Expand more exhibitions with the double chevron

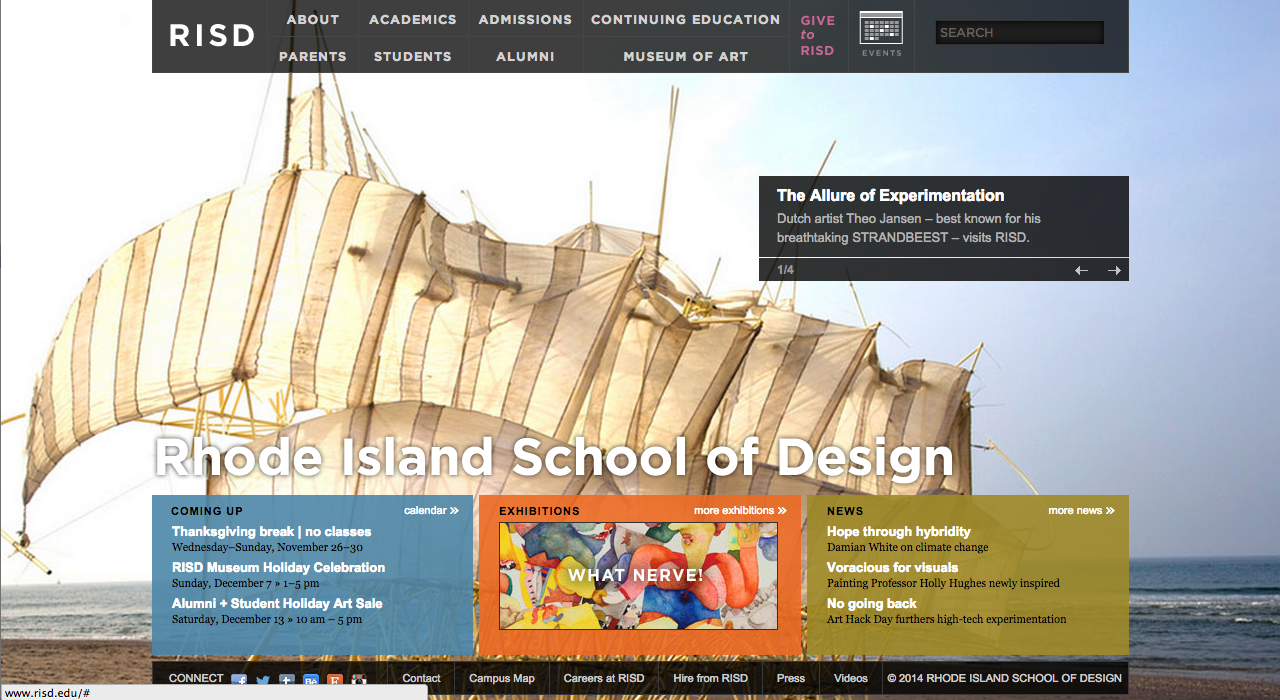740,510
